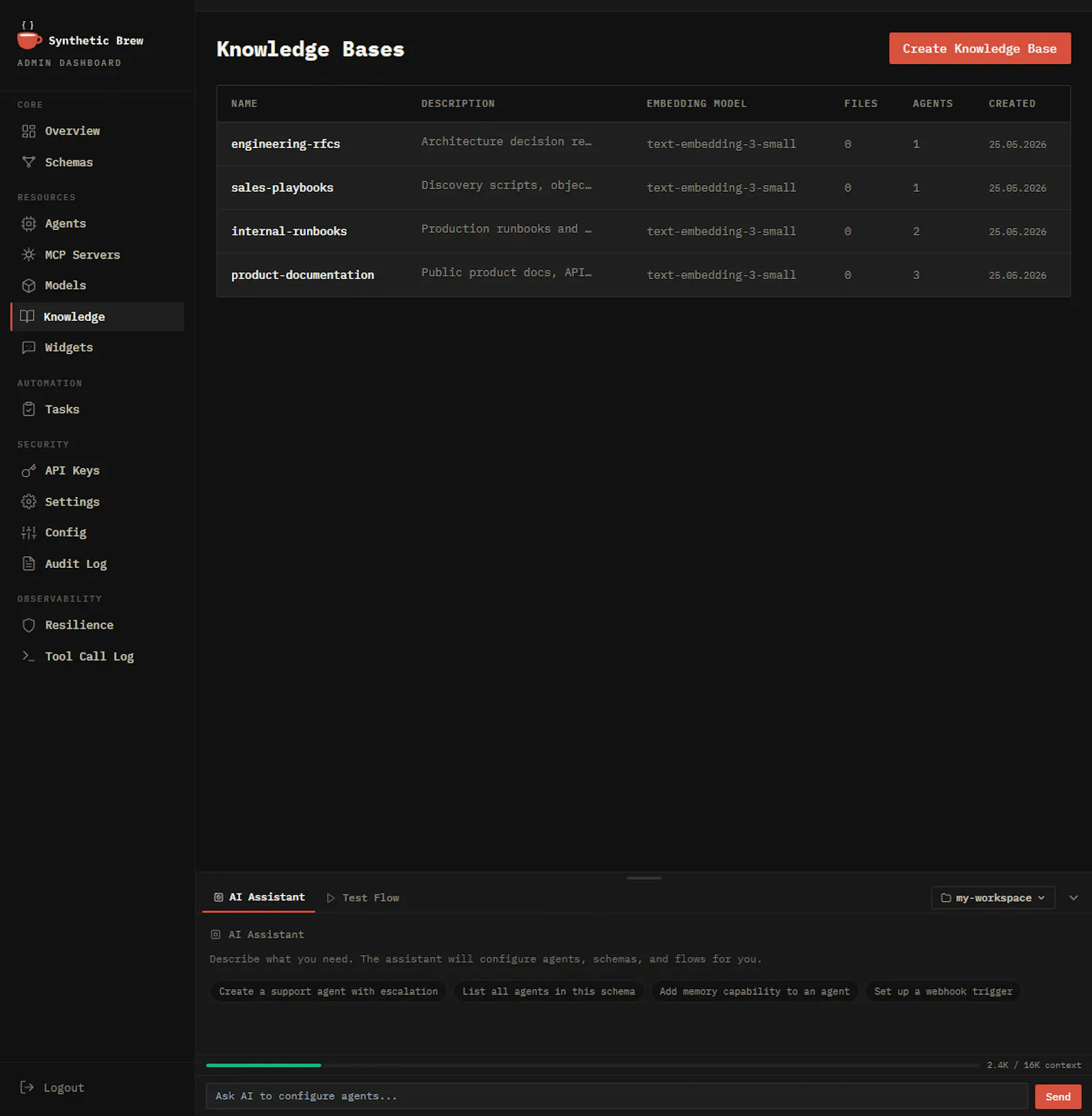
Task: Open the my-workspace dropdown
Action: [x=993, y=898]
